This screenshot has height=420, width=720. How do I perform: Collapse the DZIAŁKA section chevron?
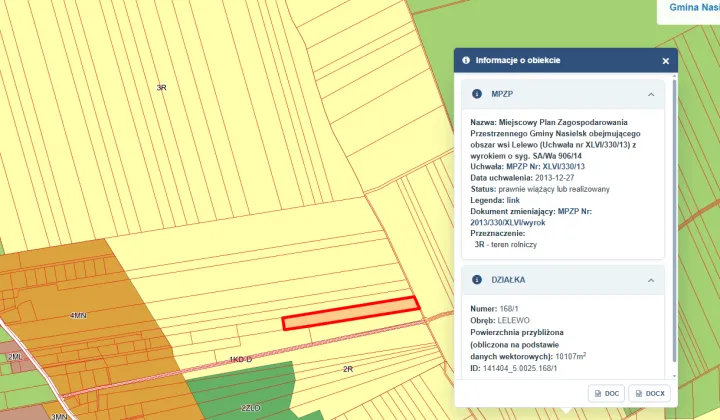tap(651, 280)
